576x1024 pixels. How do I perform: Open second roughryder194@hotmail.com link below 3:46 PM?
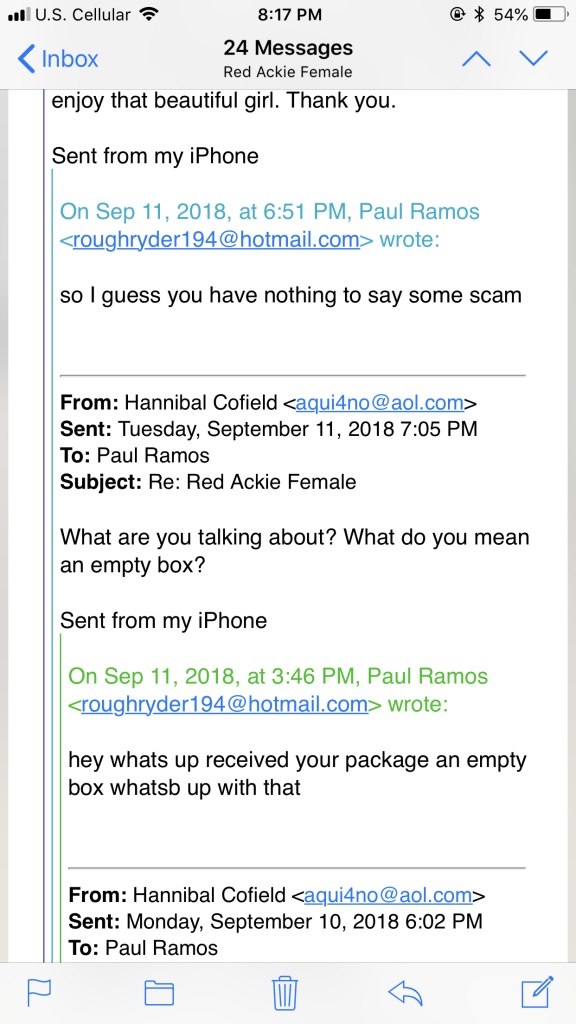[224, 705]
